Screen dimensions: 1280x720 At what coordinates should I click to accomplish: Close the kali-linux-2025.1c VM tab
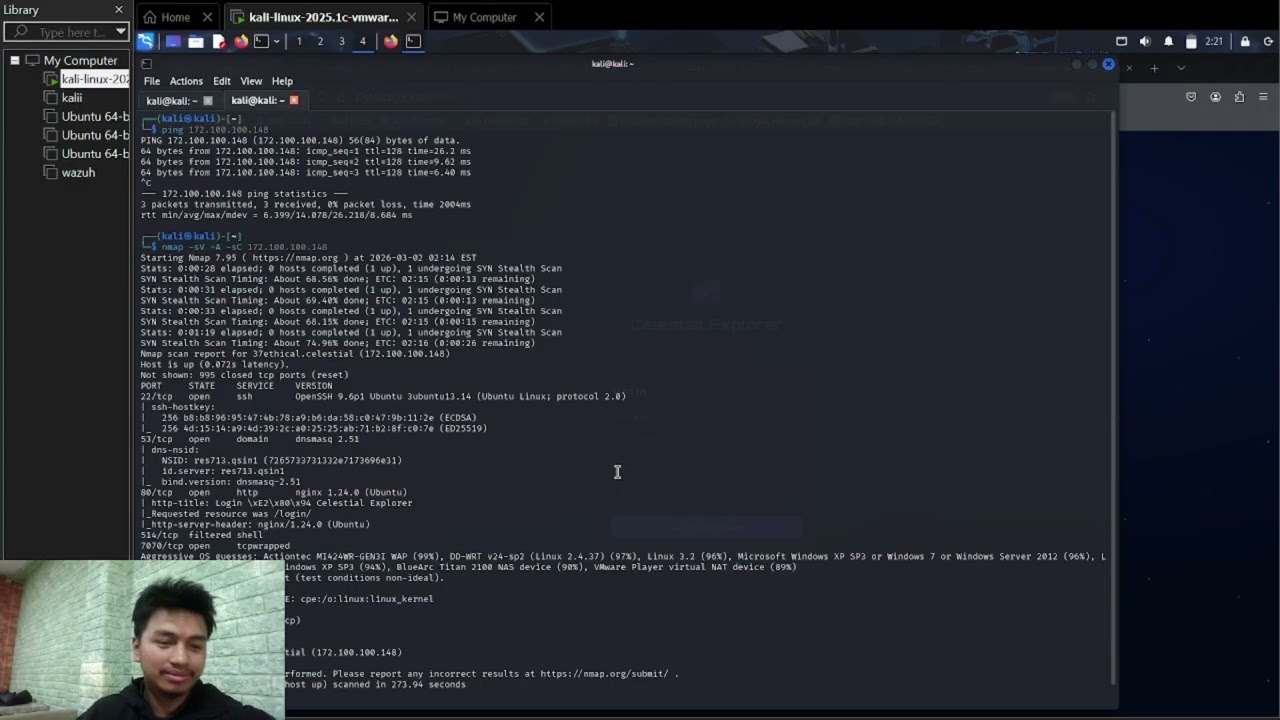pos(412,17)
